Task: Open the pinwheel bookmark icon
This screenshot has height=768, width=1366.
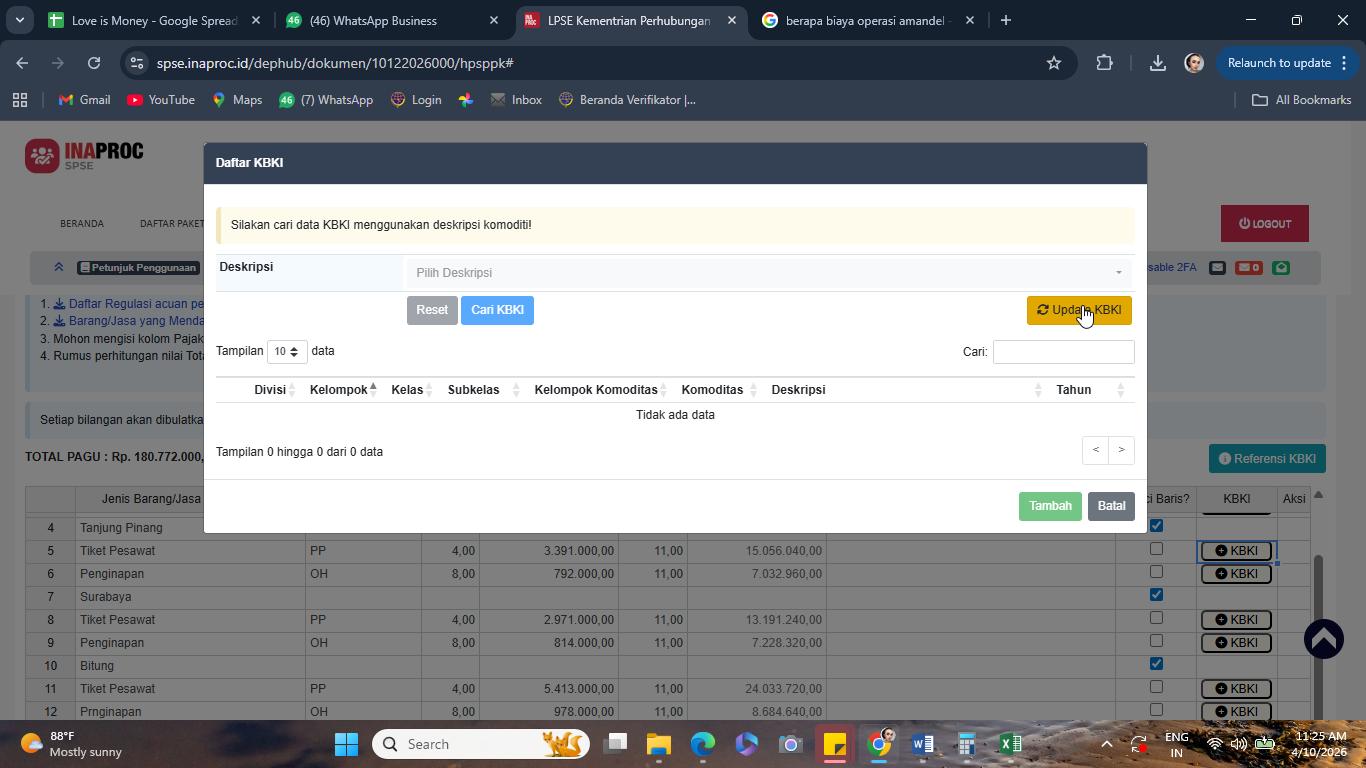Action: pyautogui.click(x=466, y=100)
